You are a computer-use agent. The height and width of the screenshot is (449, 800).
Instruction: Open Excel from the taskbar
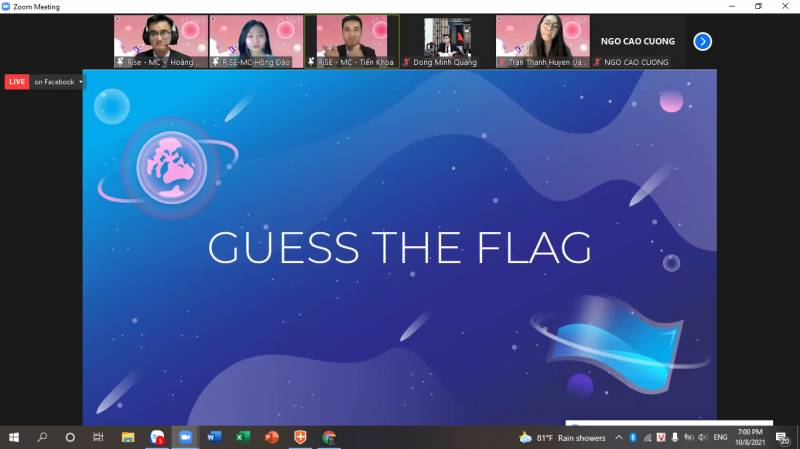click(242, 437)
